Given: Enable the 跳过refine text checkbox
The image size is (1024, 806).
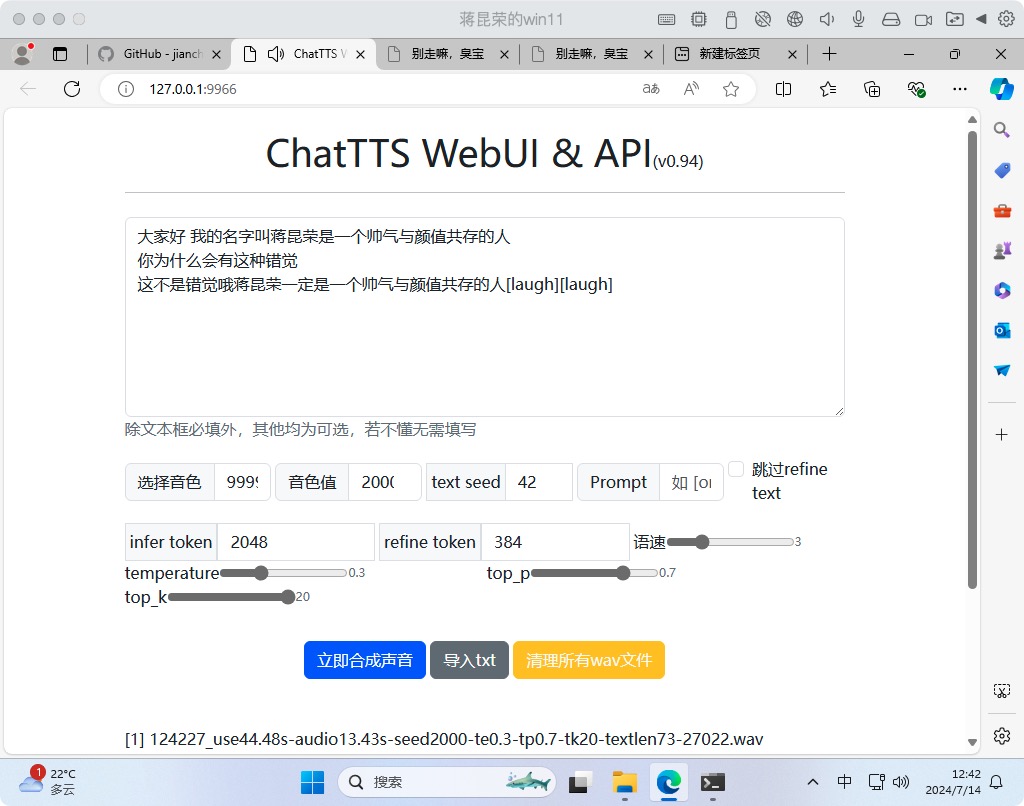Looking at the screenshot, I should click(736, 469).
